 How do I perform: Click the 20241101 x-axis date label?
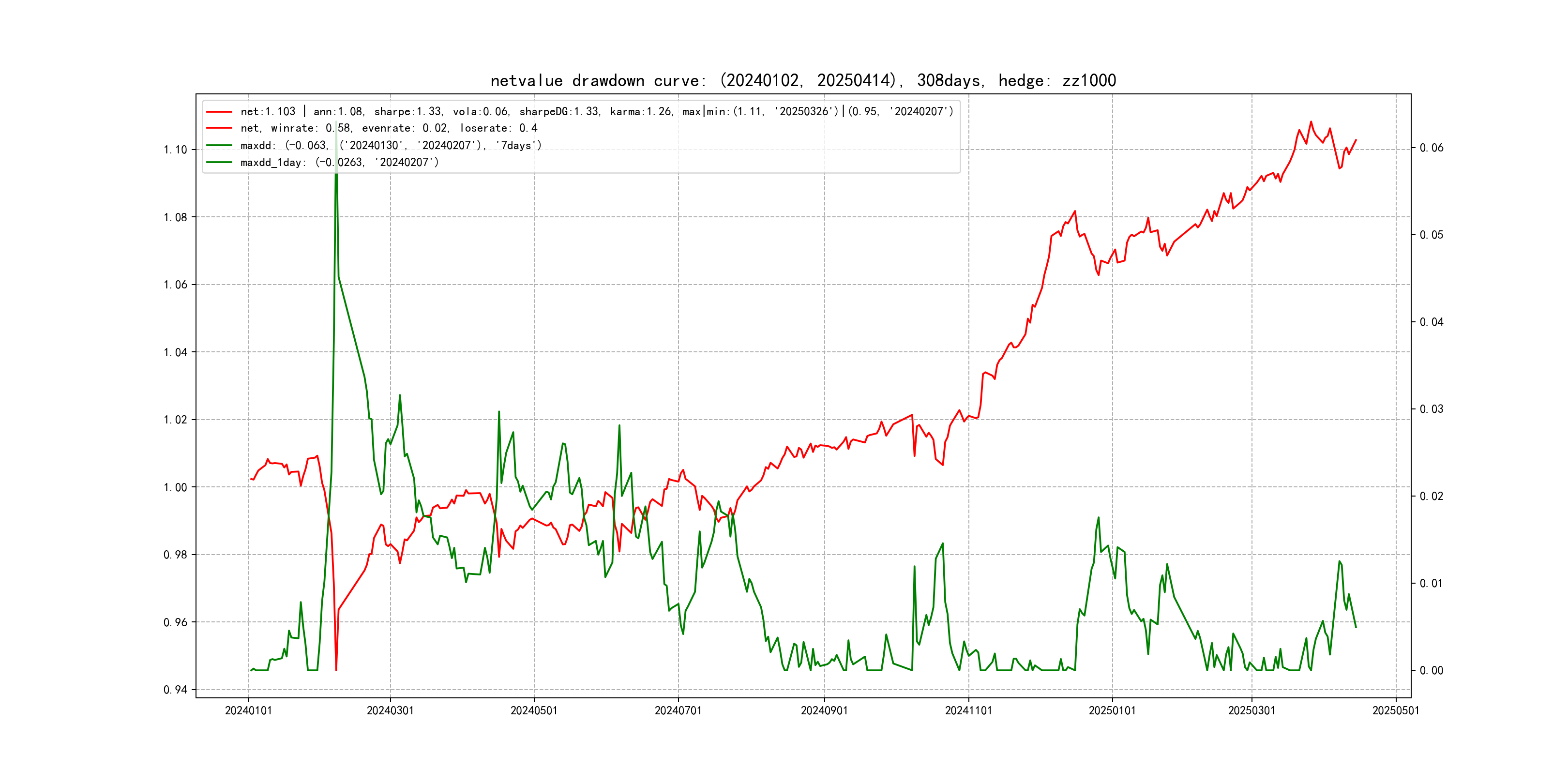pyautogui.click(x=968, y=710)
